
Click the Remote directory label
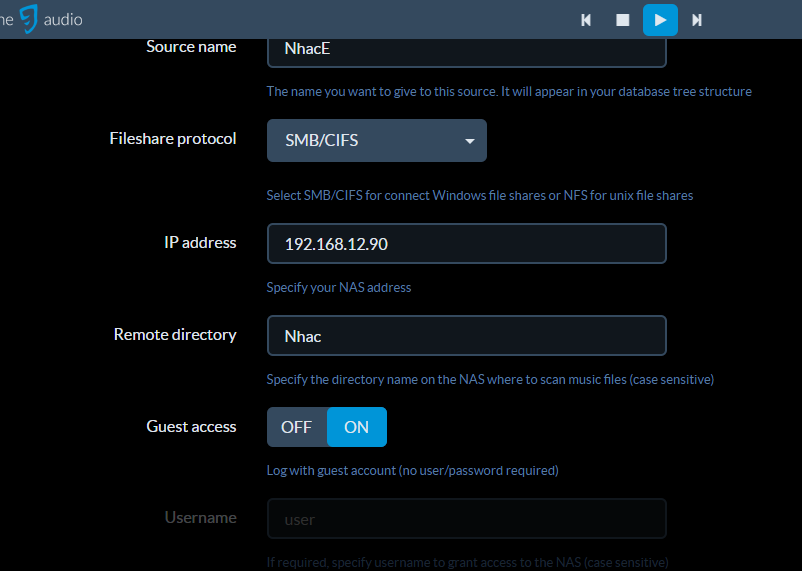click(x=175, y=335)
